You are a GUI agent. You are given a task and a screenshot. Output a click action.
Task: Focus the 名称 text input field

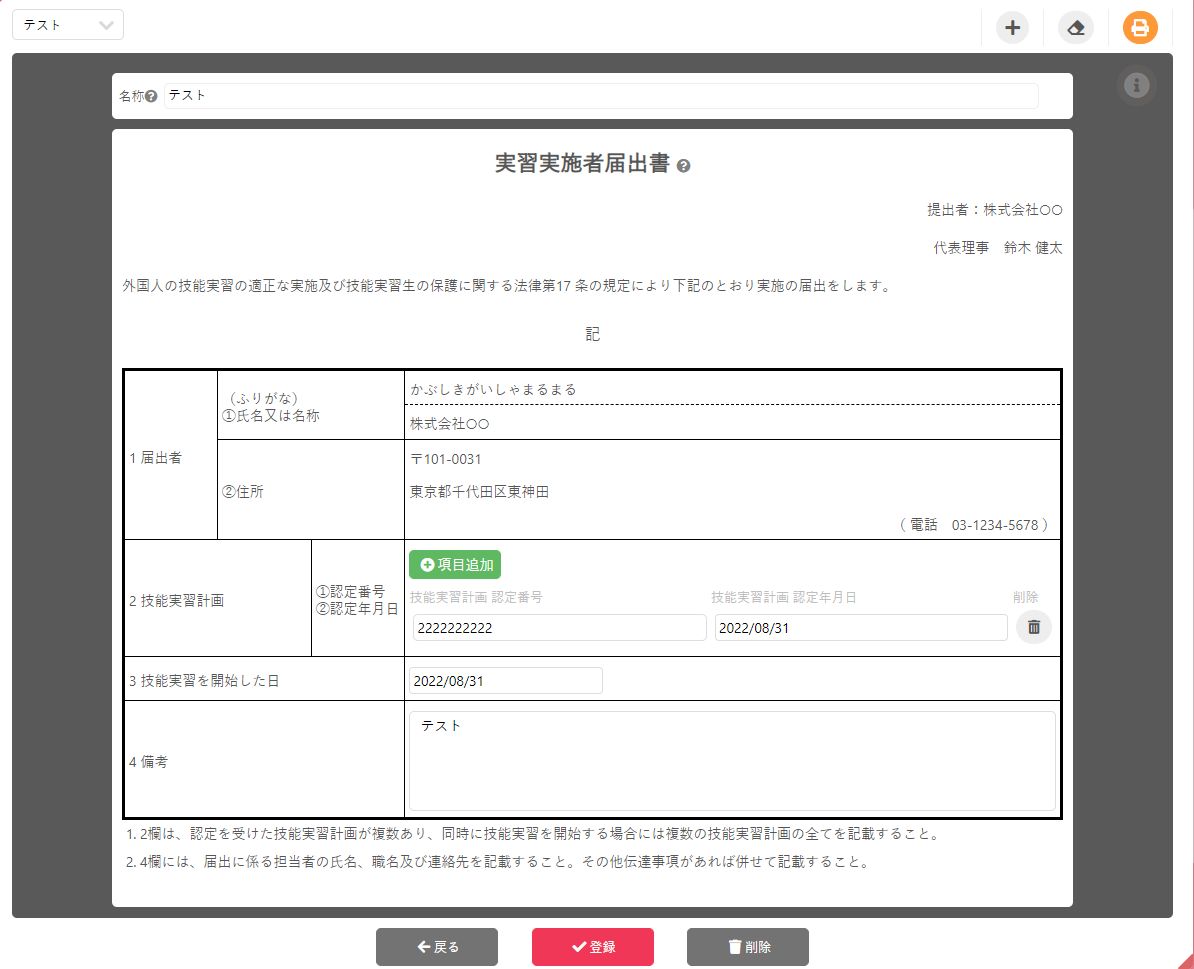pos(600,96)
